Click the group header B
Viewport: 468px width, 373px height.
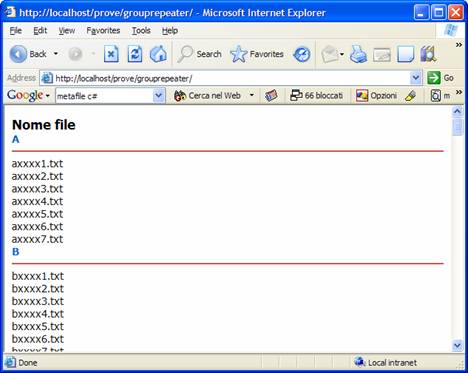(x=16, y=252)
